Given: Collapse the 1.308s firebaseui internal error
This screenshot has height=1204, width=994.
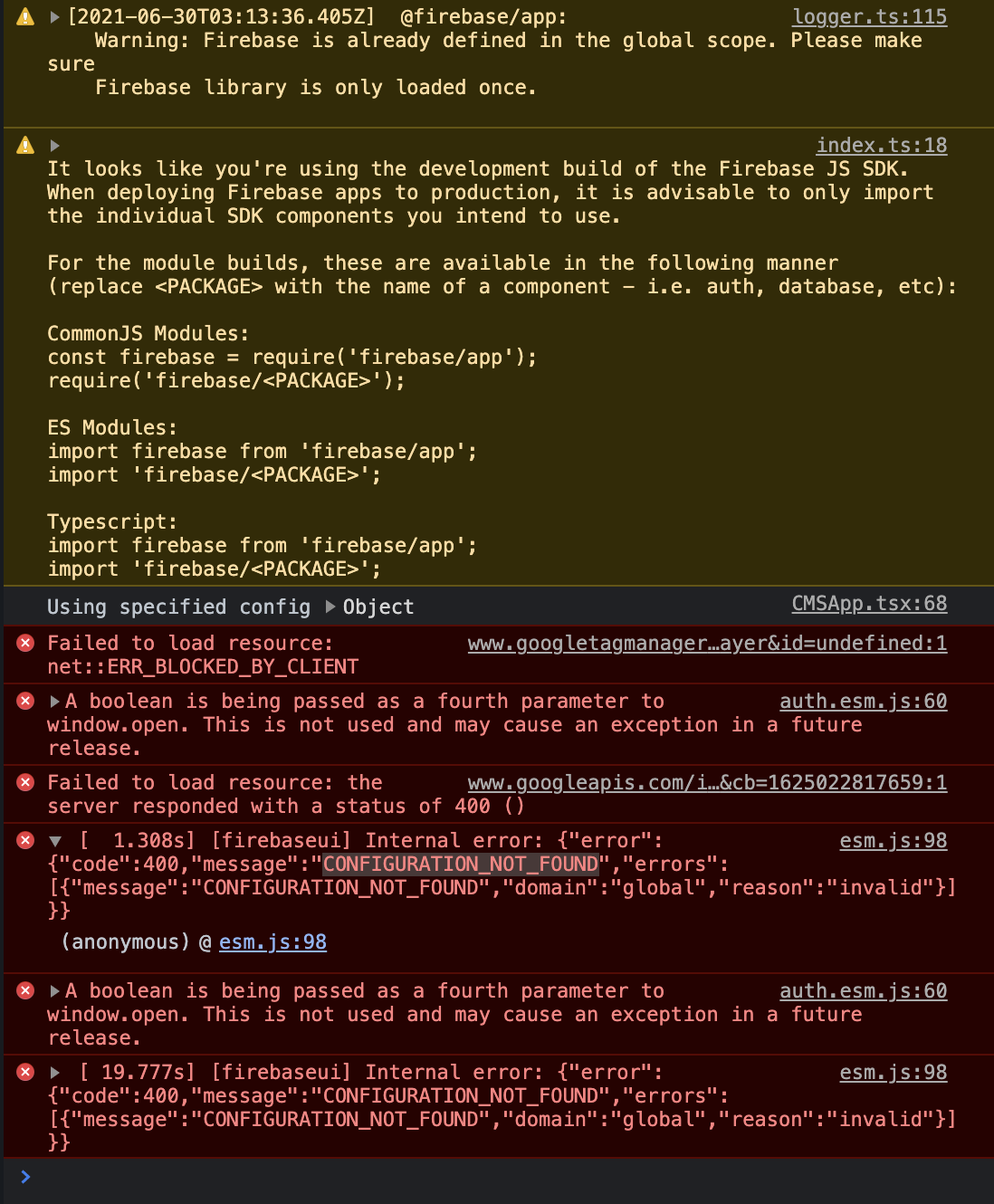Looking at the screenshot, I should pyautogui.click(x=58, y=840).
